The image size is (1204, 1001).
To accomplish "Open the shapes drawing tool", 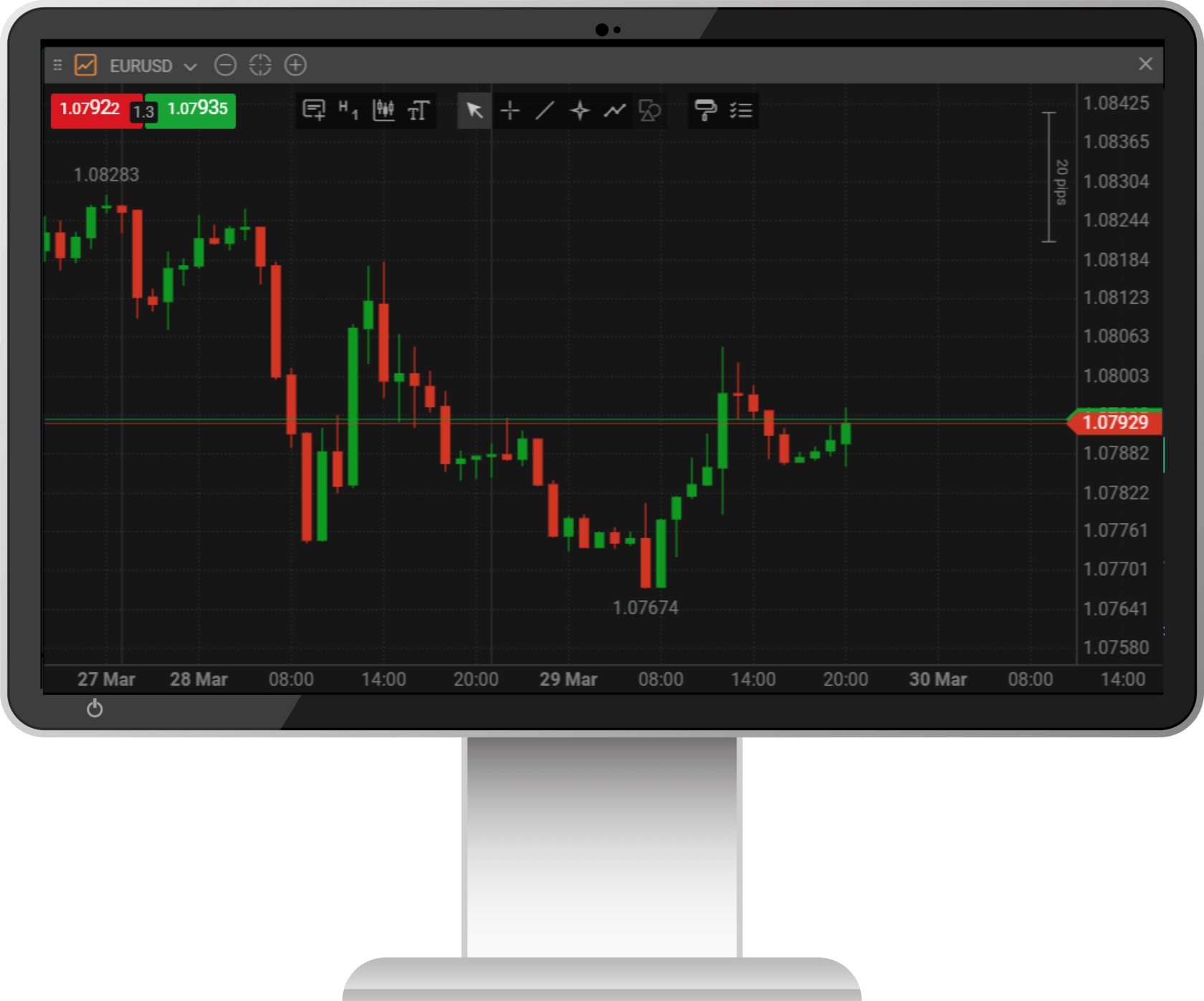I will 649,110.
